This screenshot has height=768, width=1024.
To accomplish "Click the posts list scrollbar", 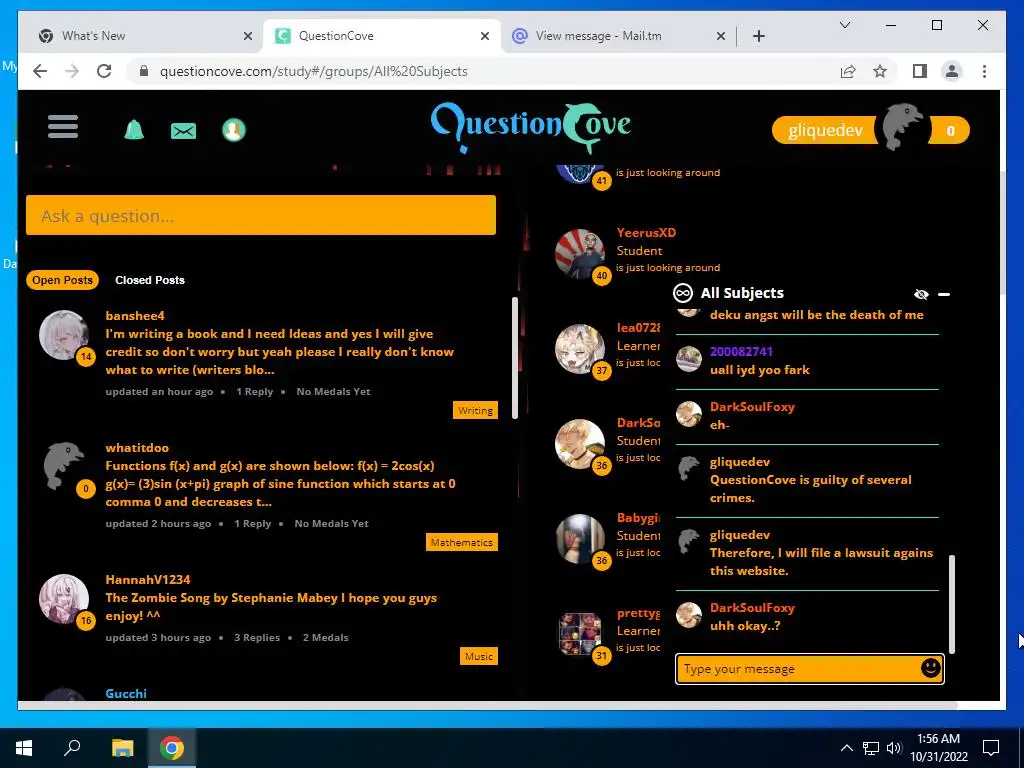I will pos(515,358).
